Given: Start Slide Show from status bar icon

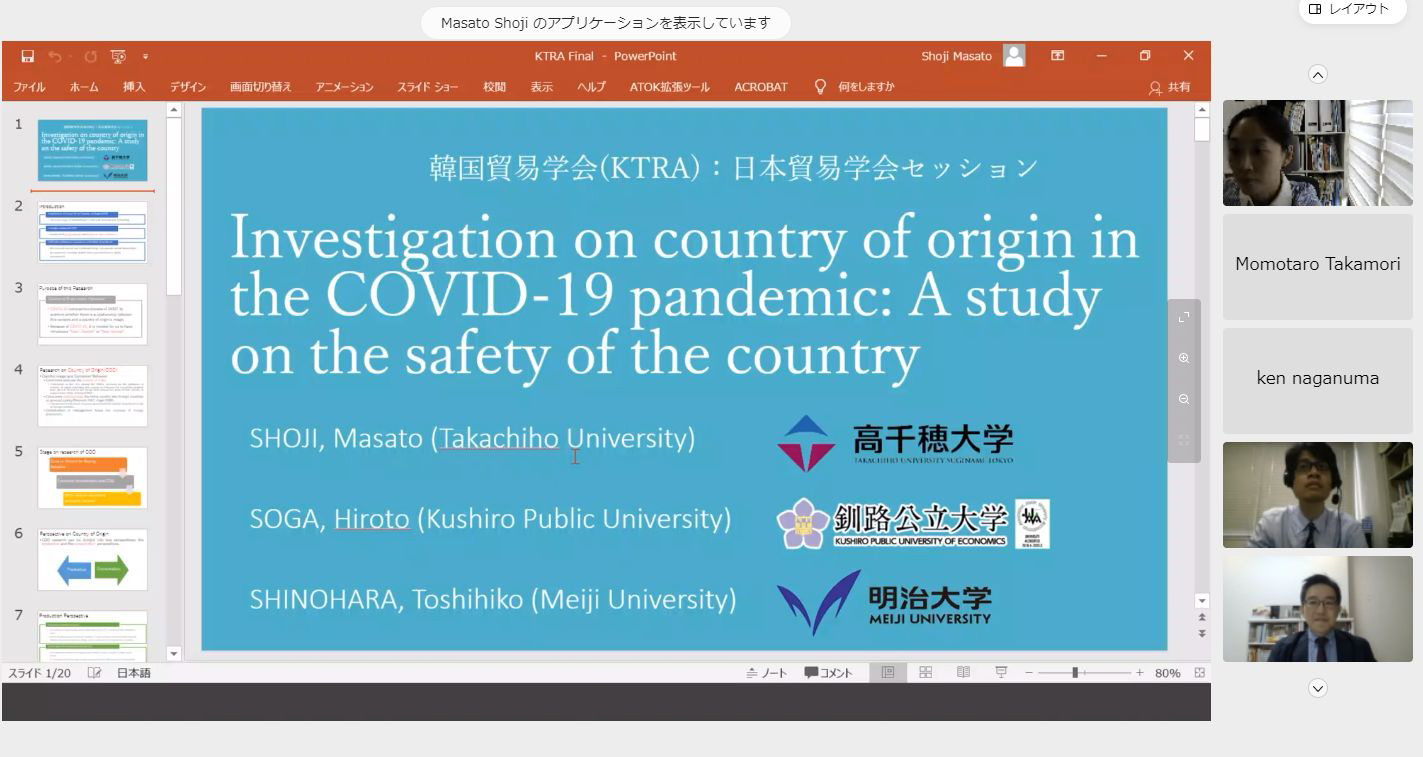Looking at the screenshot, I should (1001, 673).
